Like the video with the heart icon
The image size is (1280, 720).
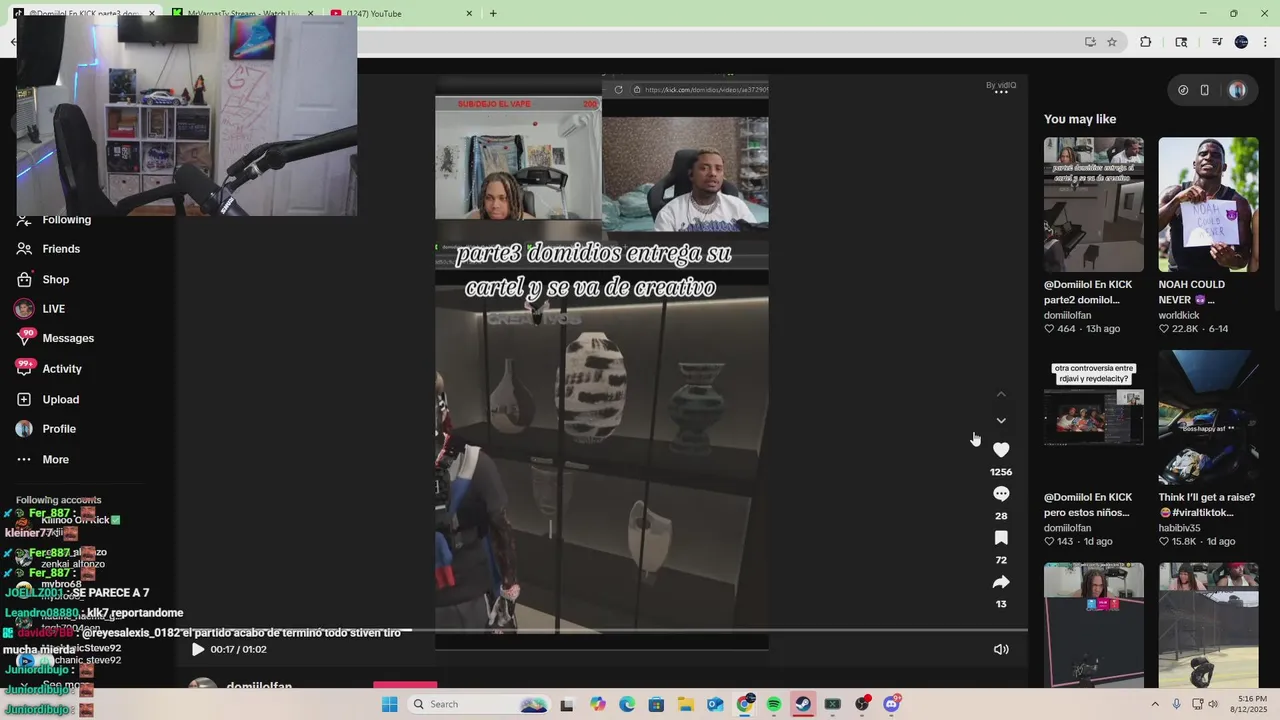[1001, 450]
